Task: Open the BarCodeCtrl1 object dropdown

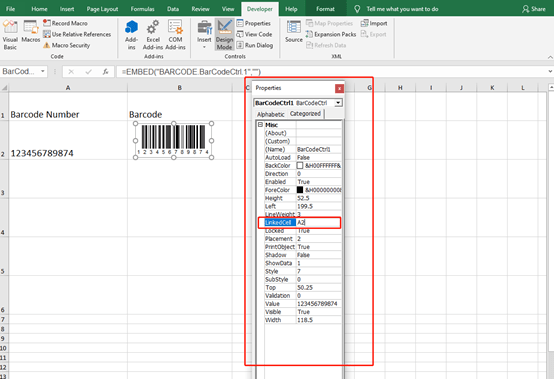Action: tap(338, 103)
